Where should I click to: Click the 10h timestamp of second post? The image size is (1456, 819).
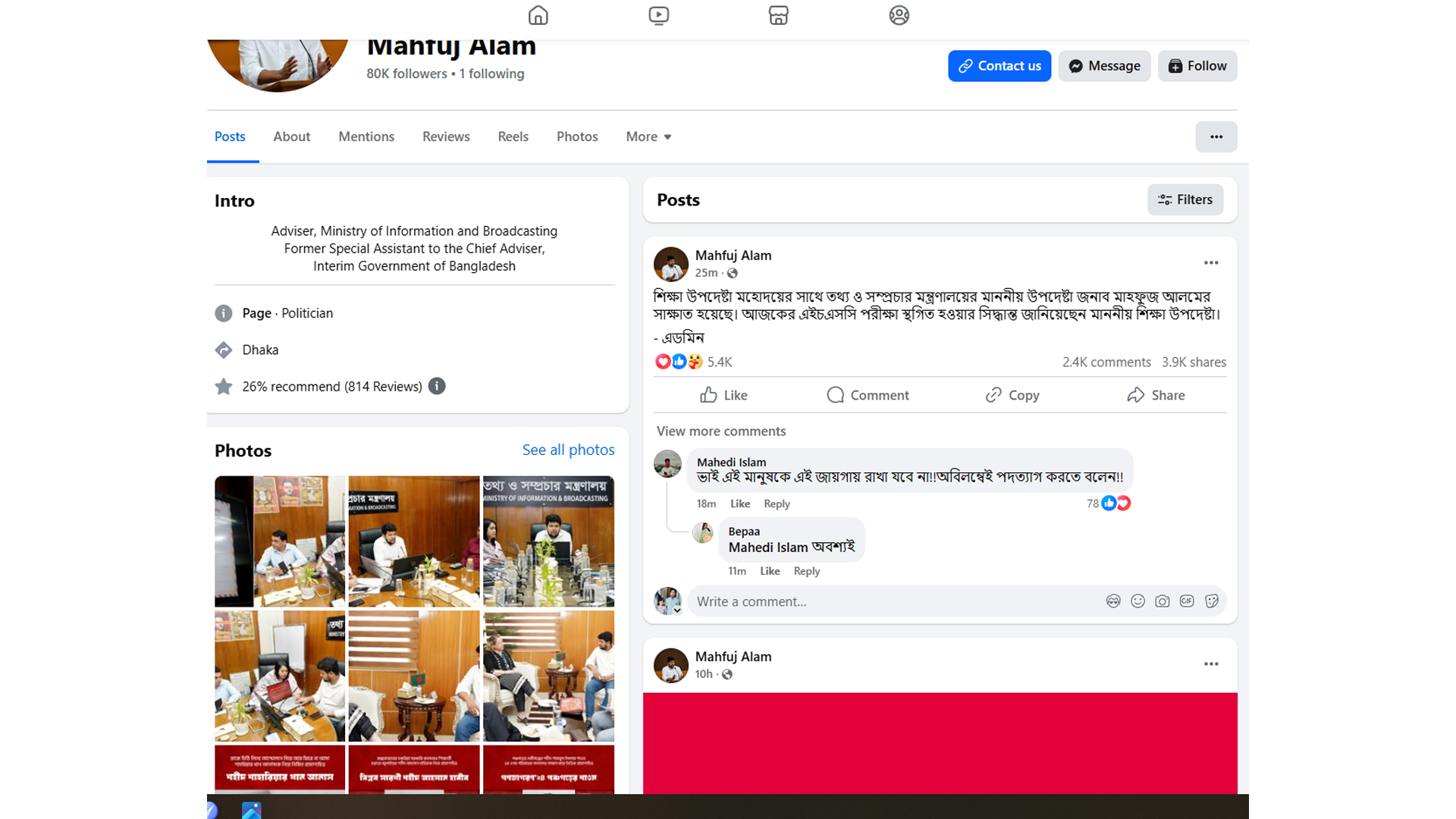pos(704,674)
